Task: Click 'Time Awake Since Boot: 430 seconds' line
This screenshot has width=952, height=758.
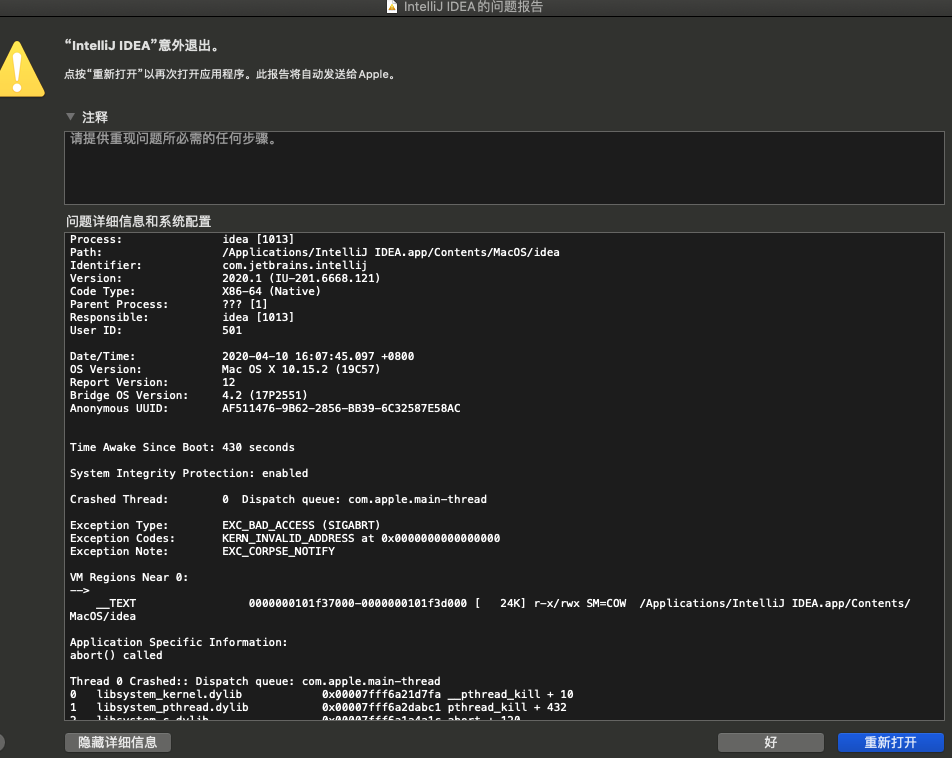Action: coord(182,448)
